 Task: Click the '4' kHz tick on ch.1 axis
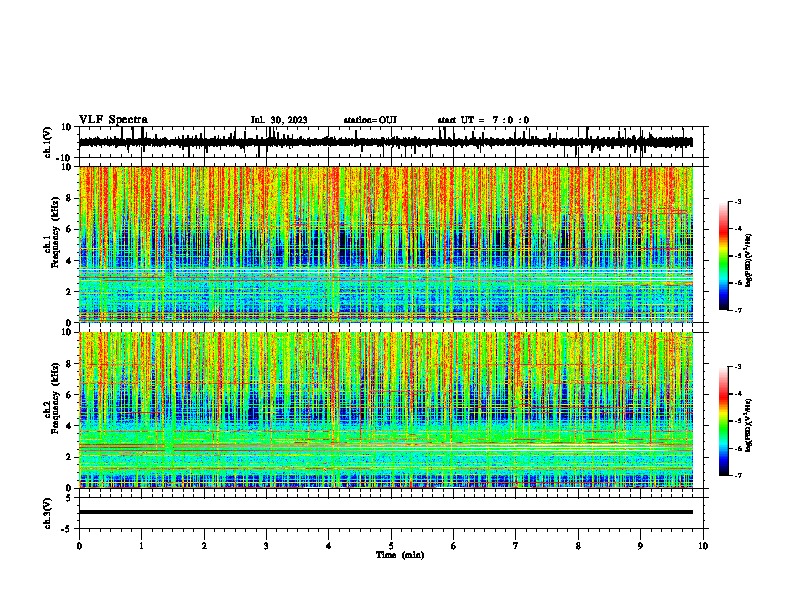click(69, 261)
